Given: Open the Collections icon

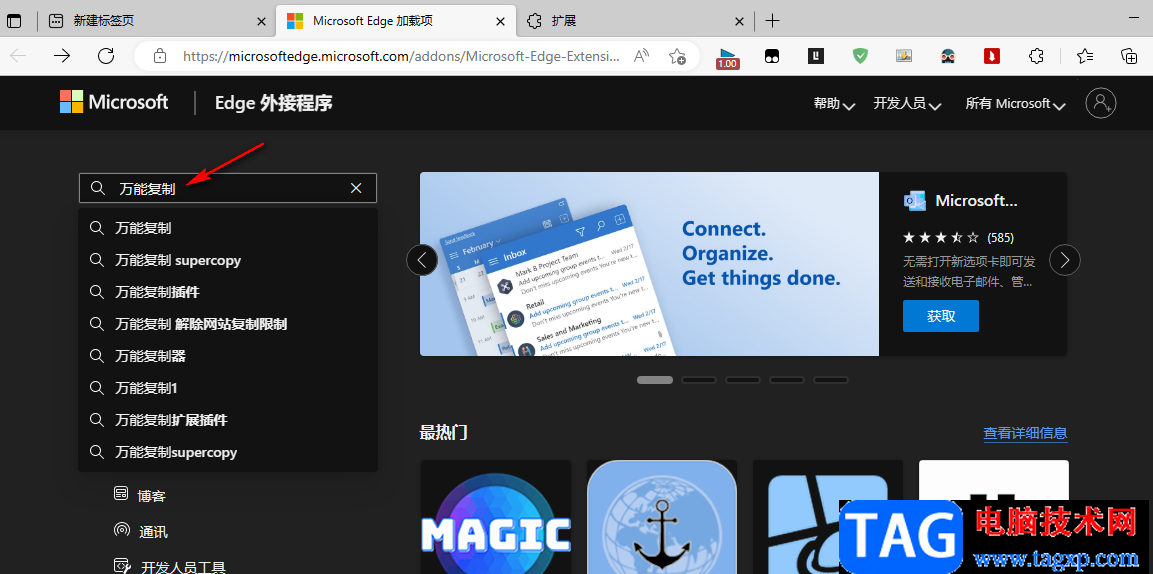Looking at the screenshot, I should point(1129,56).
